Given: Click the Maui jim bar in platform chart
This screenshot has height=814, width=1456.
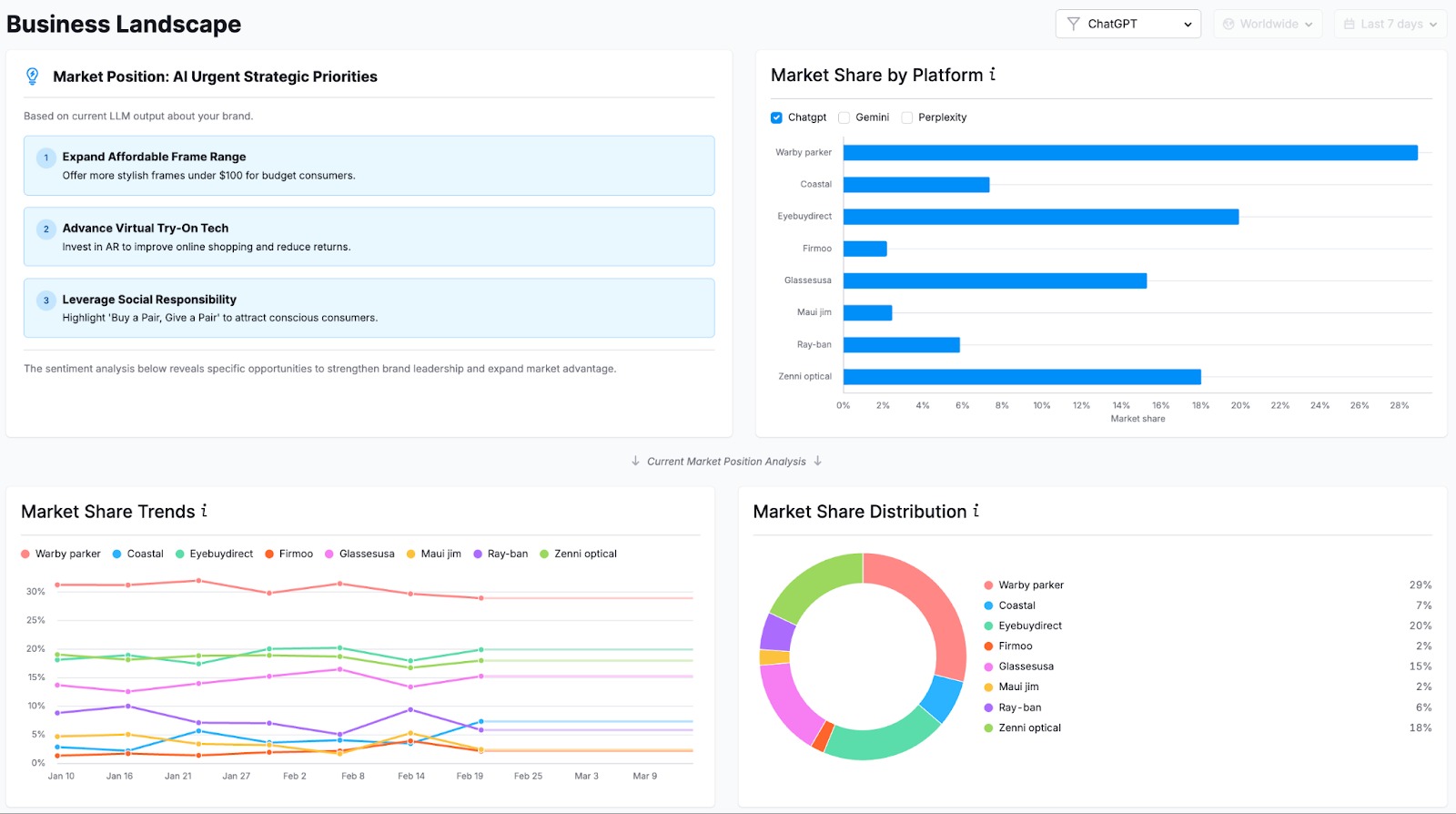Looking at the screenshot, I should pyautogui.click(x=867, y=313).
